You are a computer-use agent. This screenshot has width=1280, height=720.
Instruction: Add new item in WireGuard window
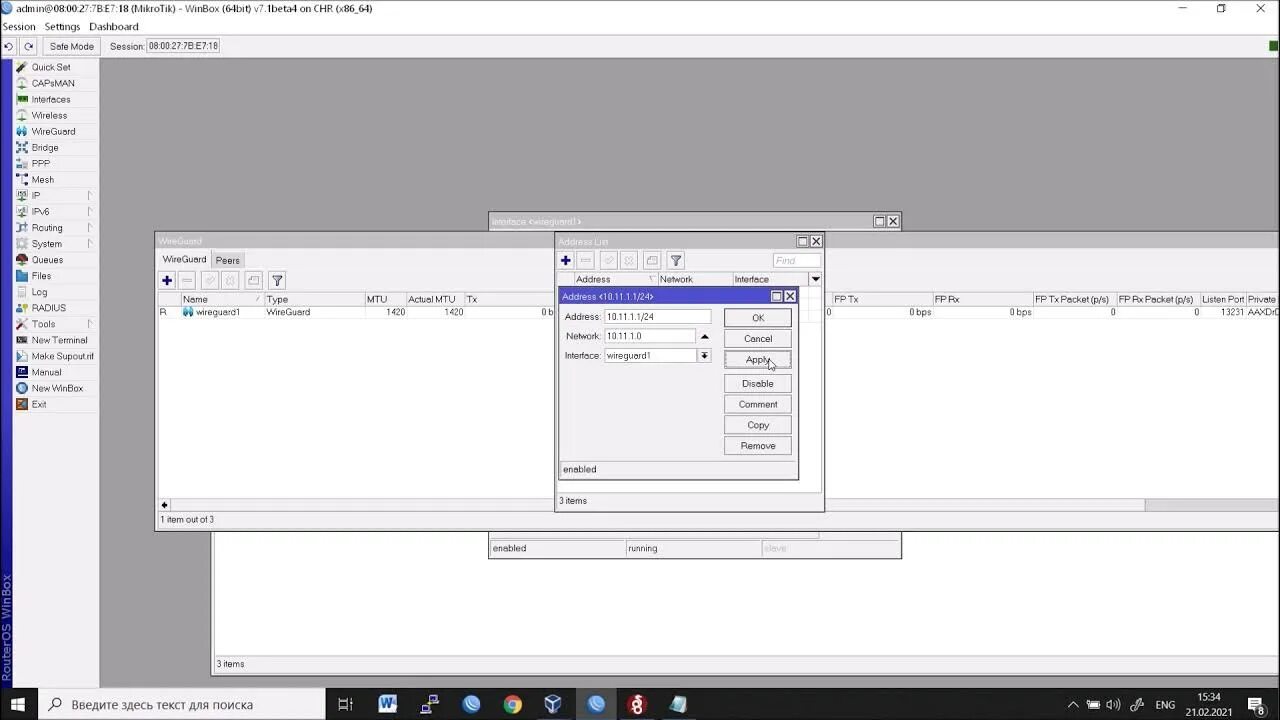(167, 281)
